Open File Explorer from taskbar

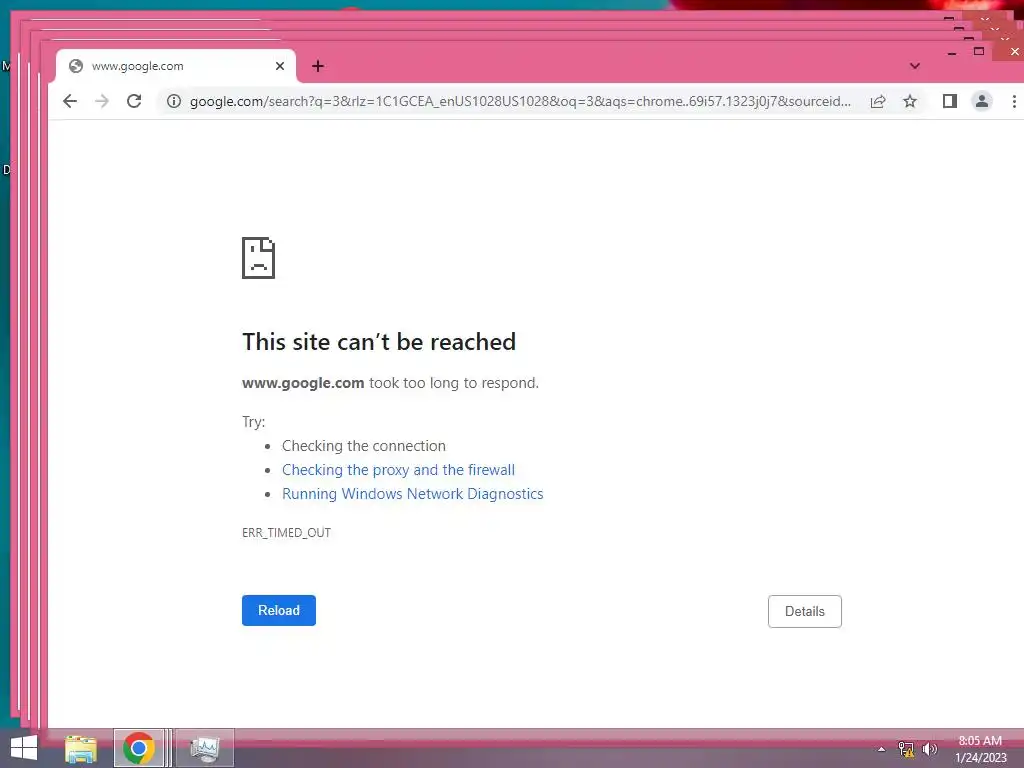tap(81, 748)
